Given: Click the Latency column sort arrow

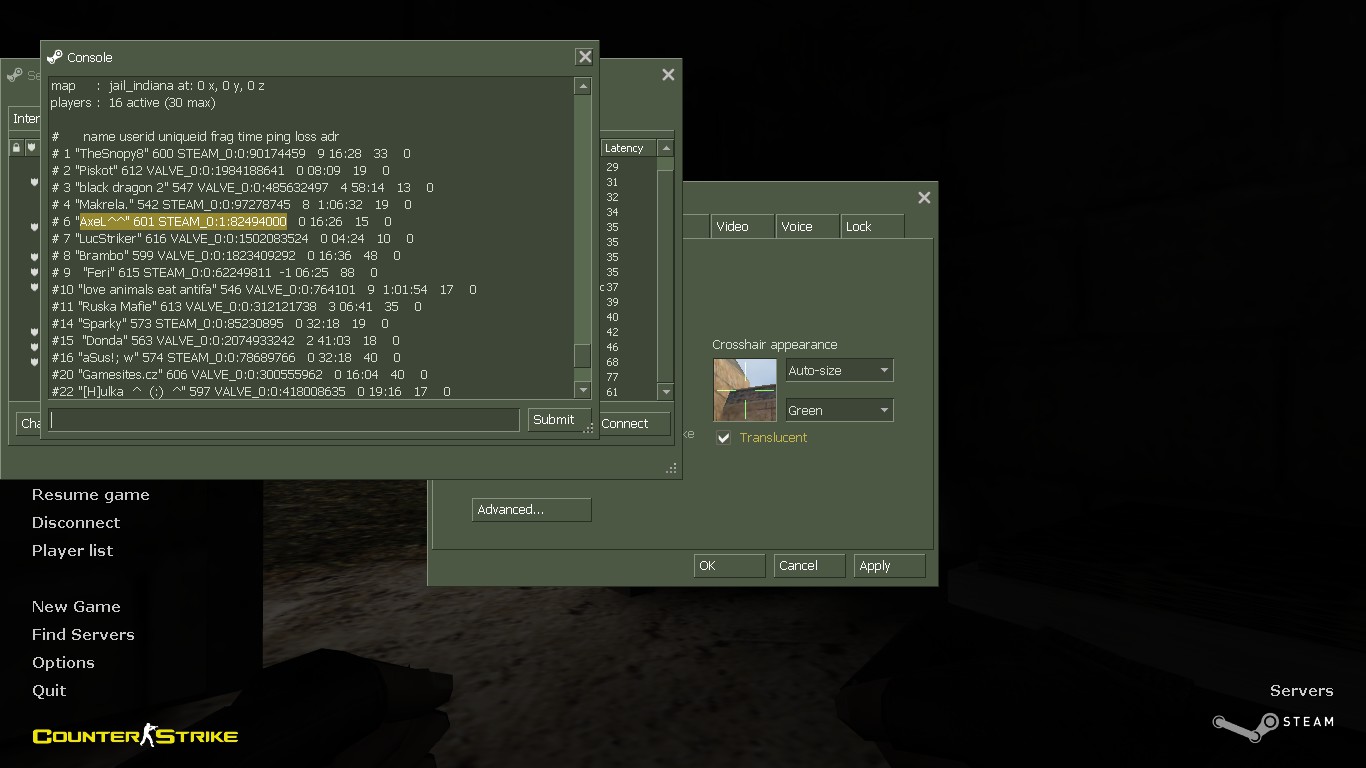Looking at the screenshot, I should click(664, 148).
